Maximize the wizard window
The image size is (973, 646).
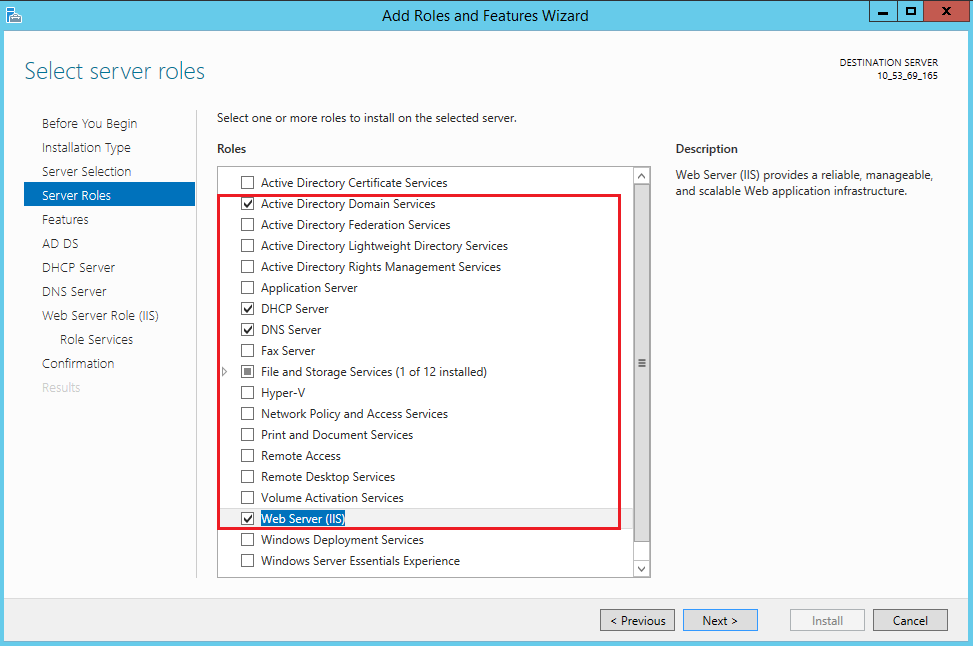pyautogui.click(x=910, y=11)
